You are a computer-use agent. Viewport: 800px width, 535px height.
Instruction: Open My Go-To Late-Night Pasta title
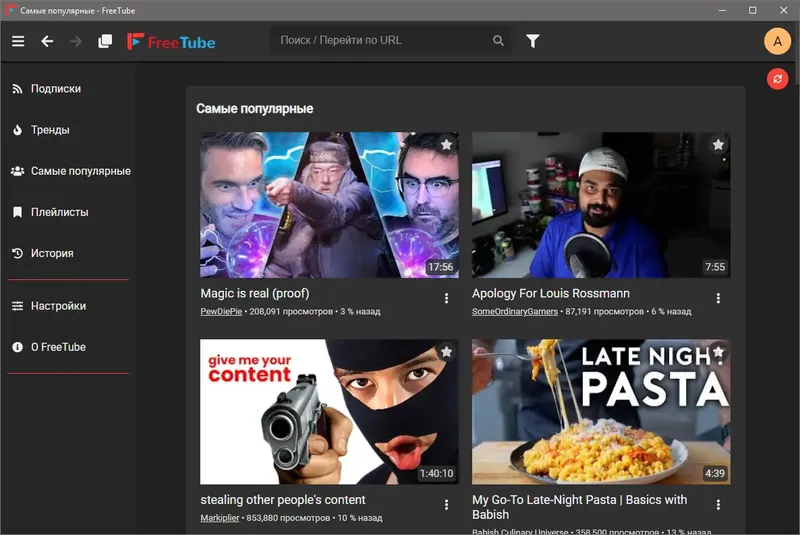(580, 507)
